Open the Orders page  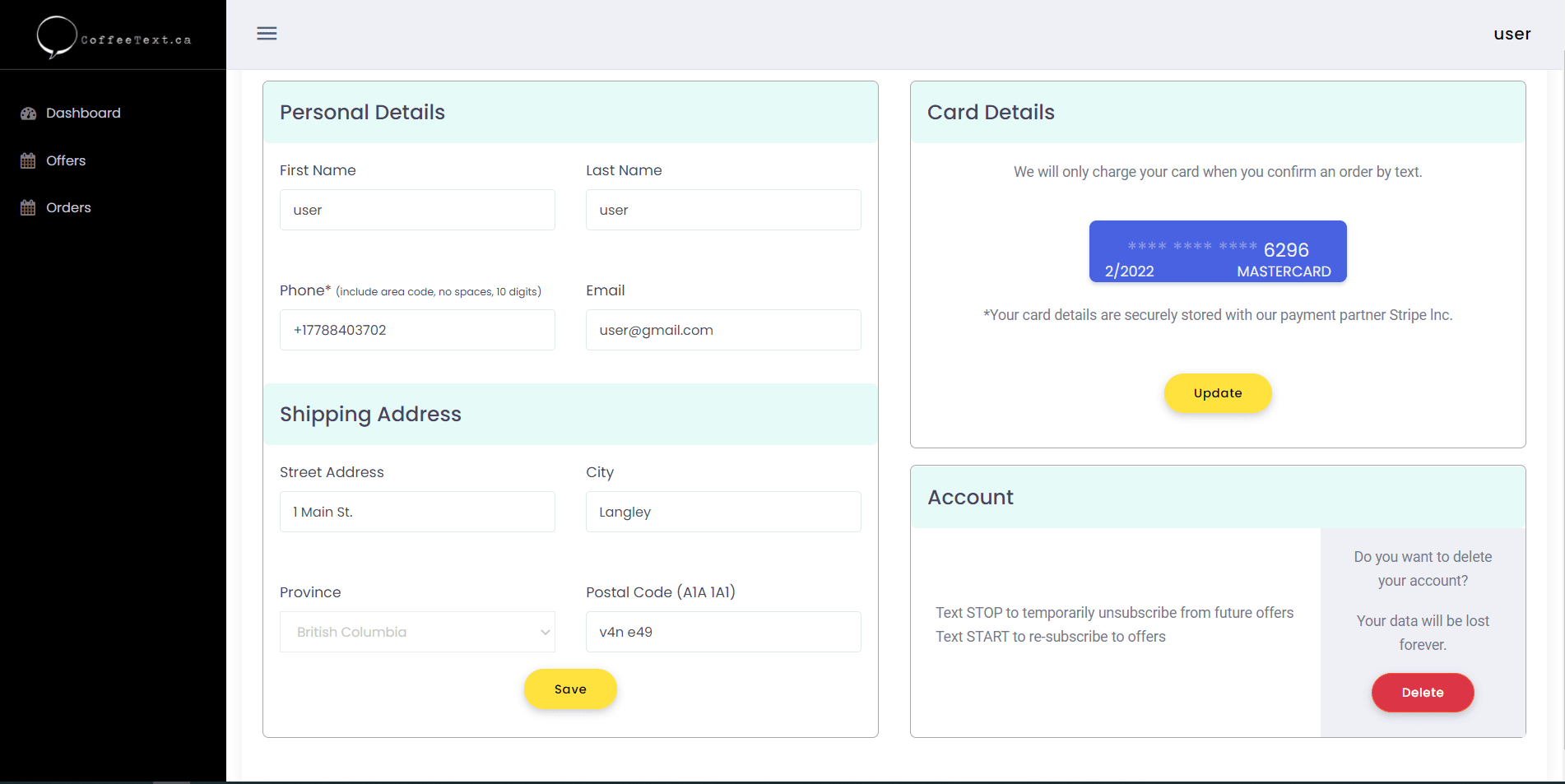(68, 208)
